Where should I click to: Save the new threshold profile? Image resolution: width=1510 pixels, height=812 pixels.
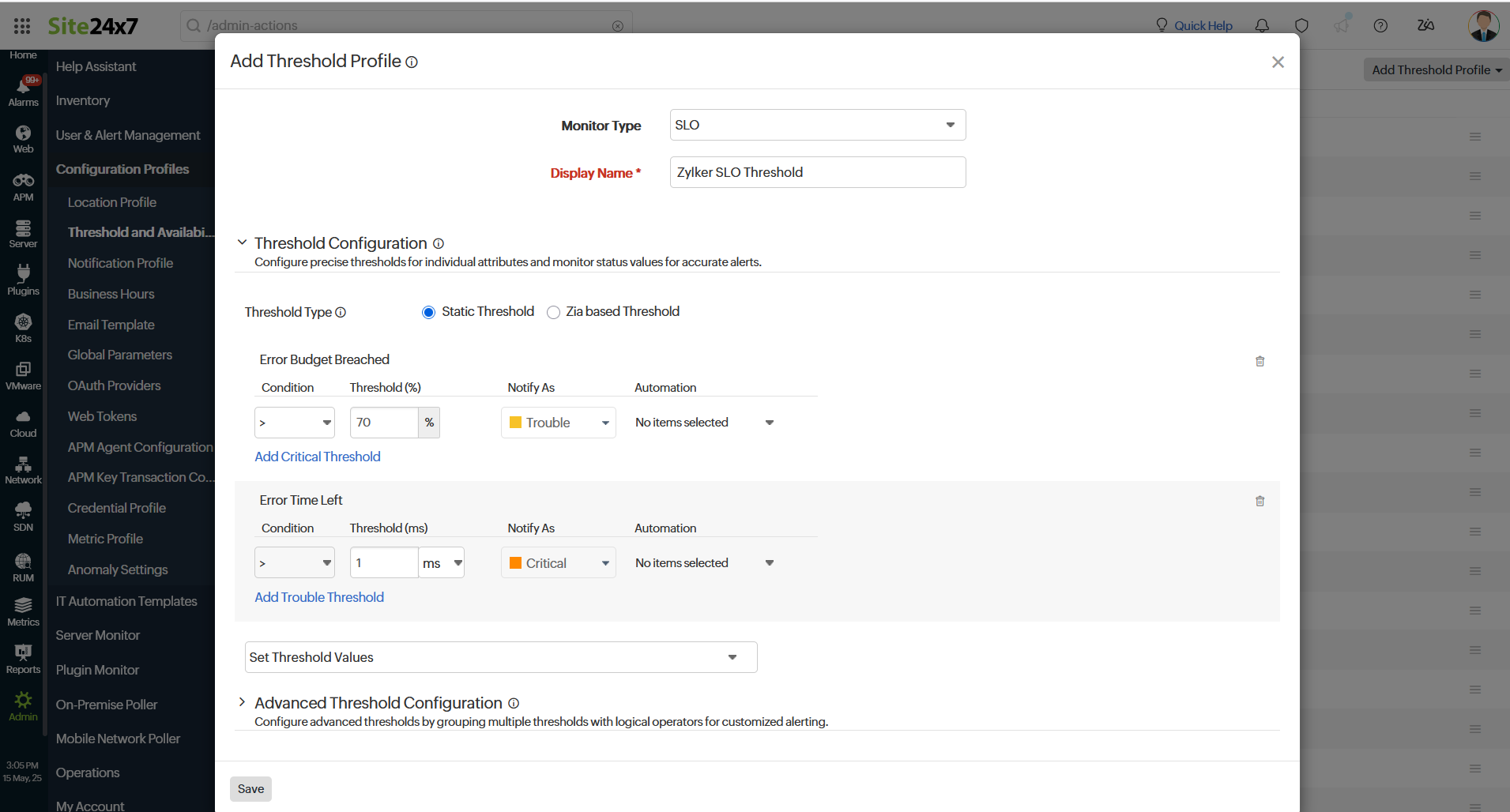coord(250,788)
